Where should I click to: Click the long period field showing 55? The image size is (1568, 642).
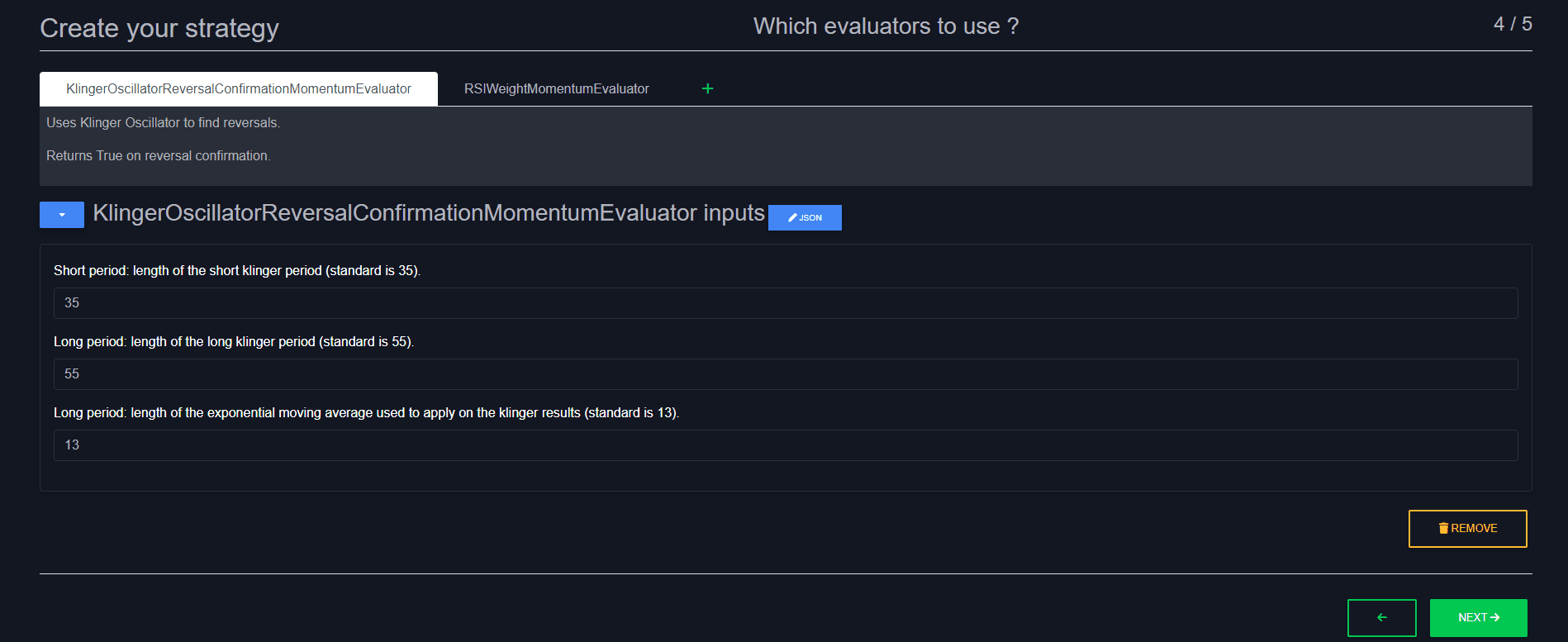(786, 374)
